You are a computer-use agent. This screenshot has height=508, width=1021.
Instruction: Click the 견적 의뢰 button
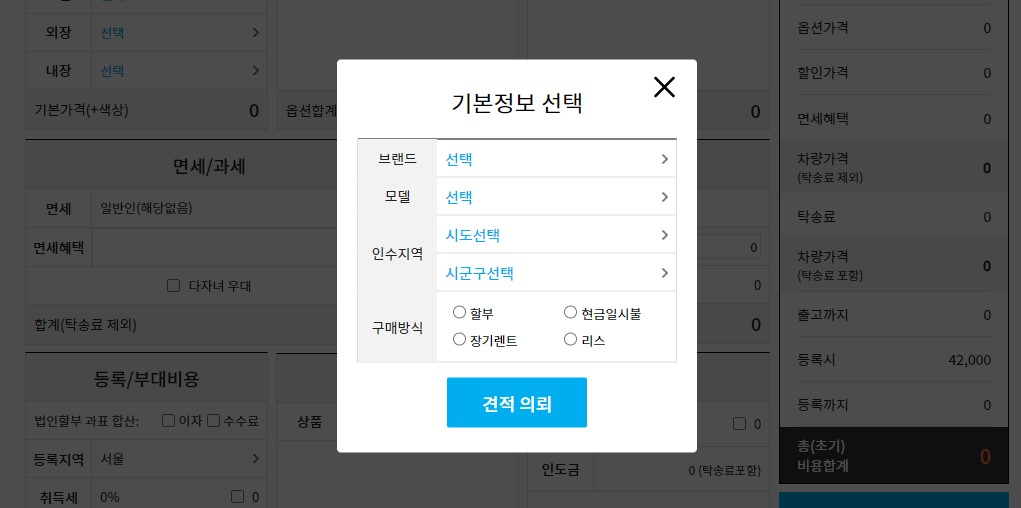coord(516,402)
